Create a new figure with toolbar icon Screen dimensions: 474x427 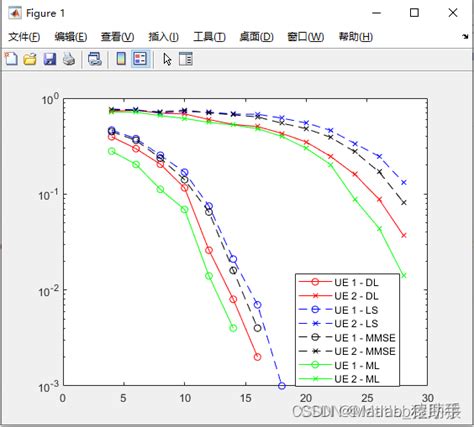point(11,59)
